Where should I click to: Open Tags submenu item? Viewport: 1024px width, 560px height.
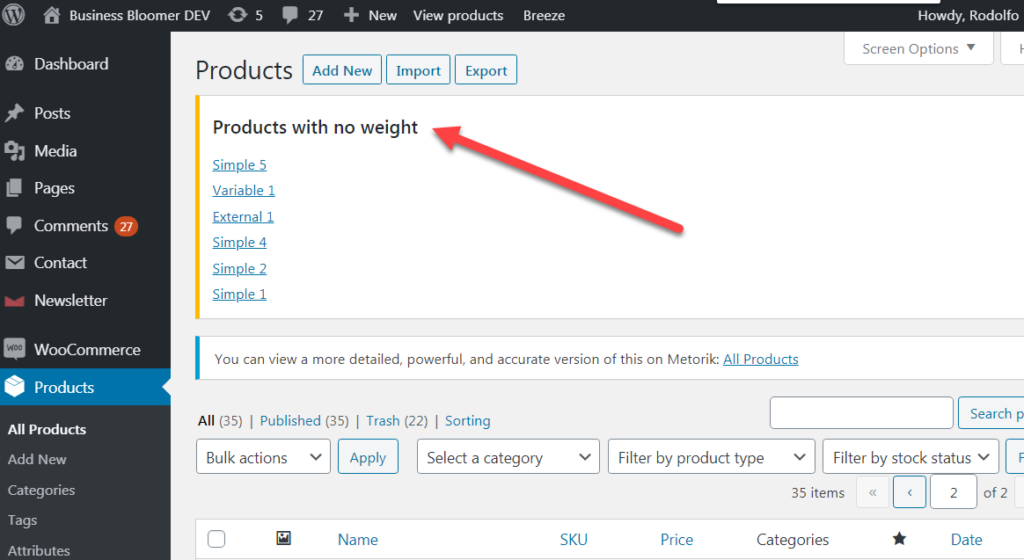[22, 520]
